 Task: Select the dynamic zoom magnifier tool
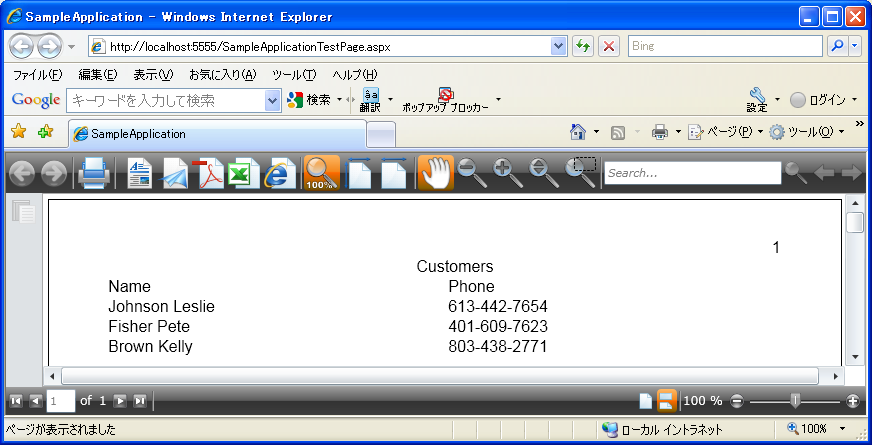point(543,173)
